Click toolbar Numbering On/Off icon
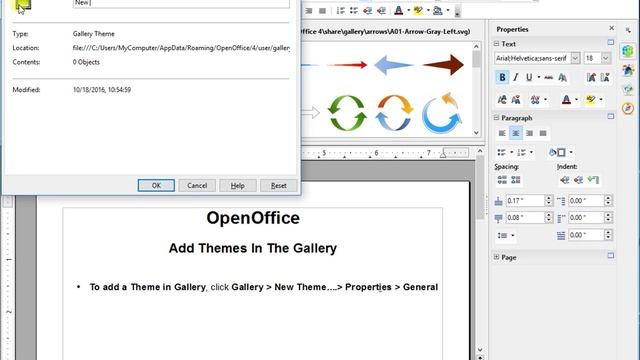 pos(340,11)
